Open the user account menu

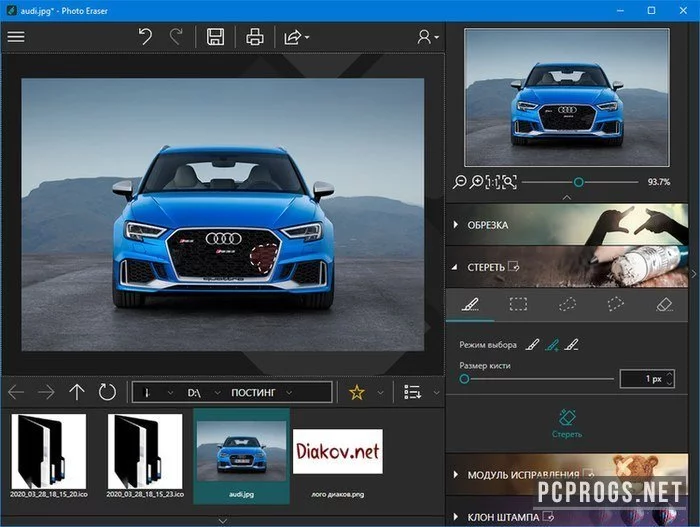point(428,37)
